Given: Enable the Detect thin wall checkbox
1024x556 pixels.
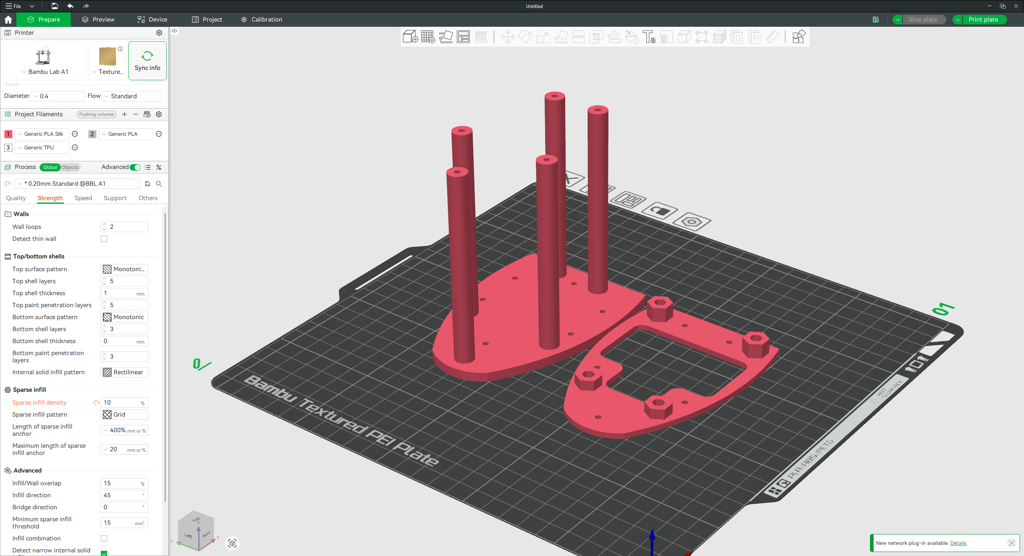Looking at the screenshot, I should click(x=104, y=239).
